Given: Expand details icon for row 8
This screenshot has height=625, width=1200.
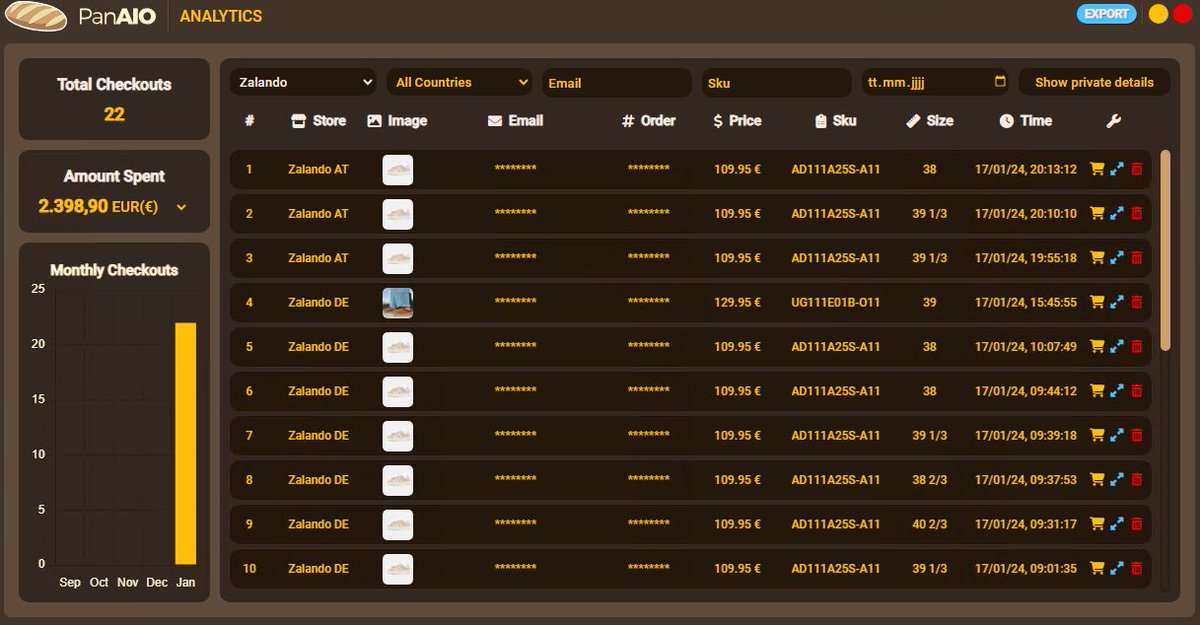Looking at the screenshot, I should (x=1117, y=480).
